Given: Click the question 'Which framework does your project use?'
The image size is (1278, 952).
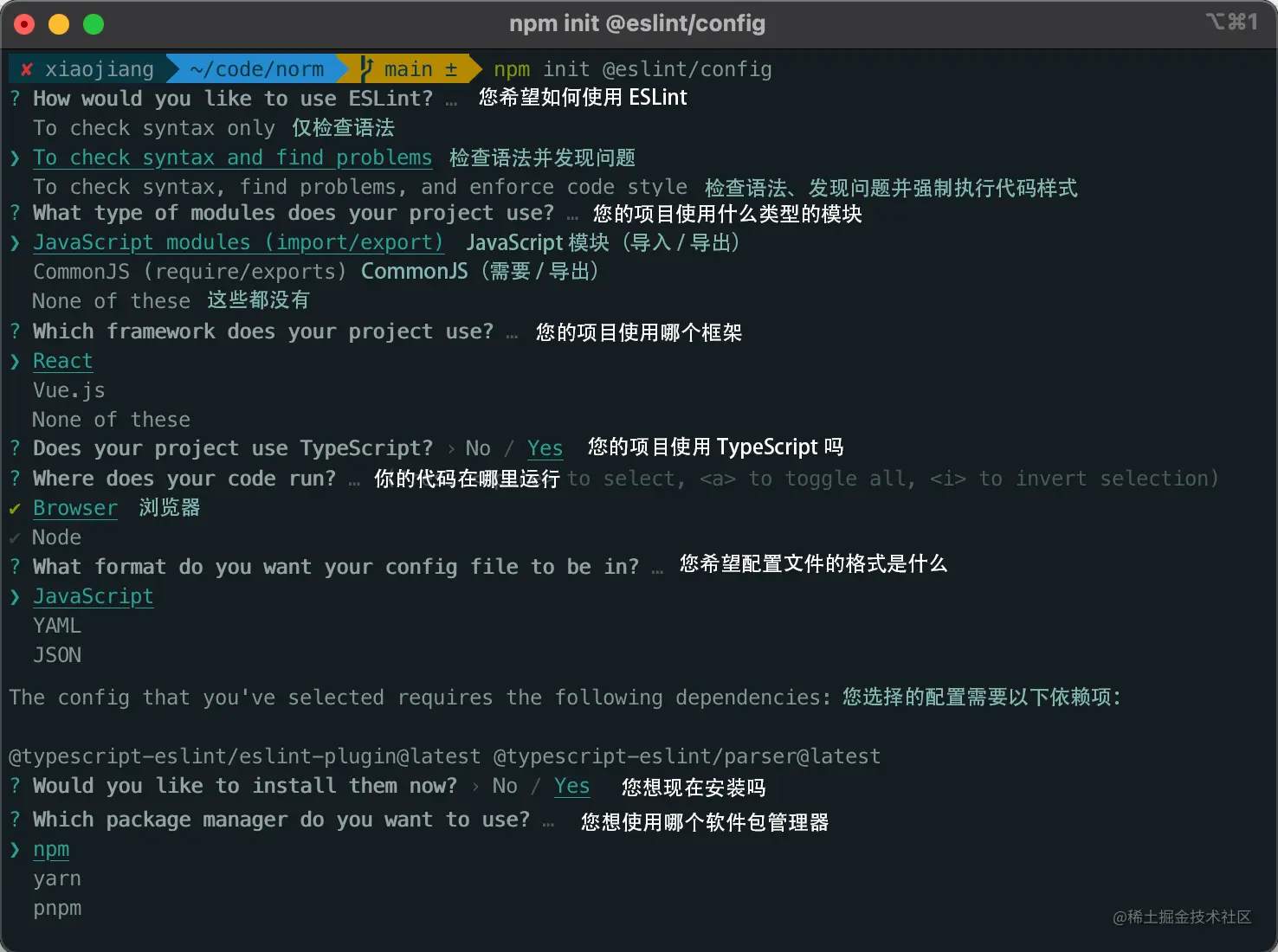Looking at the screenshot, I should click(x=263, y=331).
